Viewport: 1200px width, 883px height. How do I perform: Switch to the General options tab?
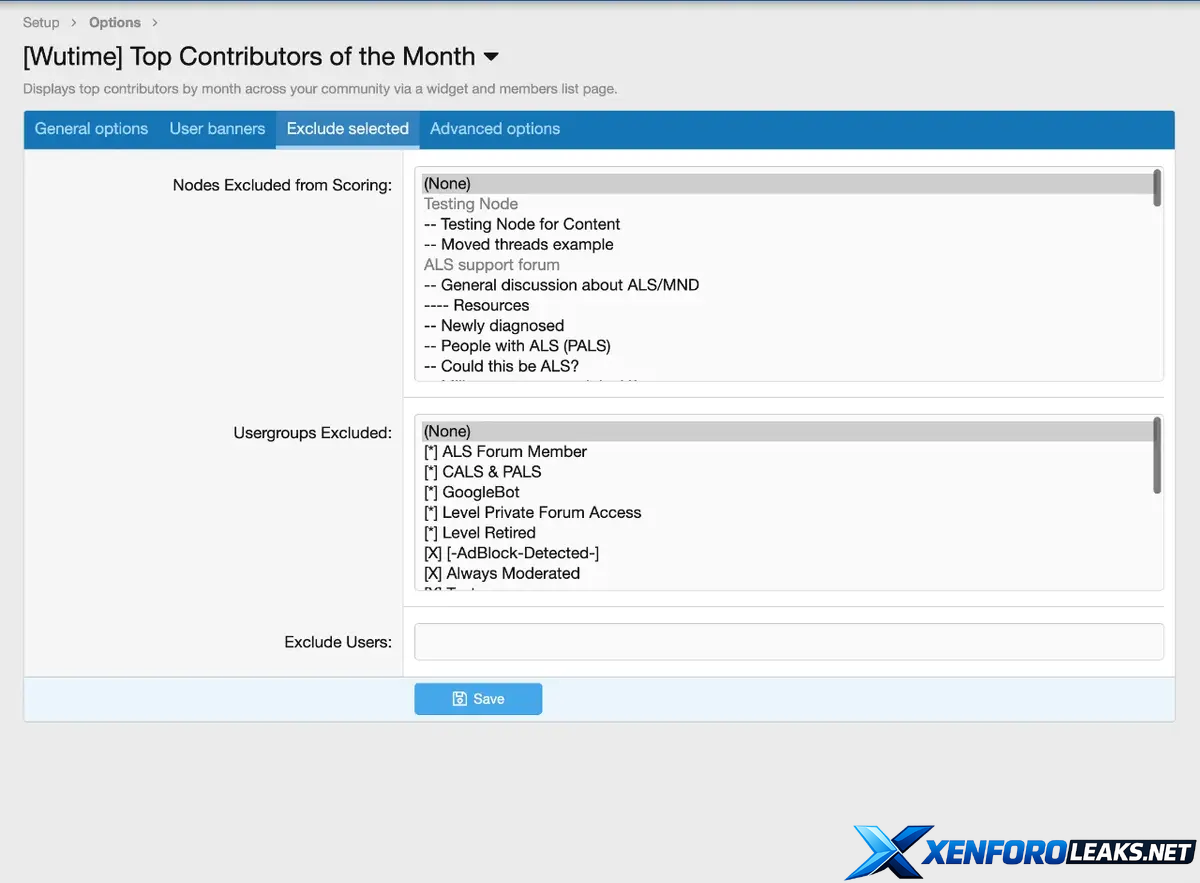click(x=91, y=129)
